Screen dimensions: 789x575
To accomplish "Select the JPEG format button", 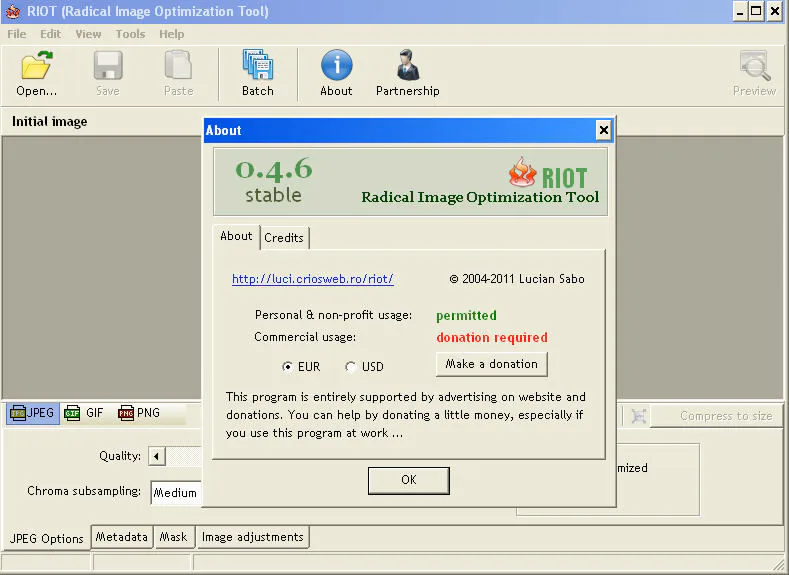I will [x=33, y=413].
